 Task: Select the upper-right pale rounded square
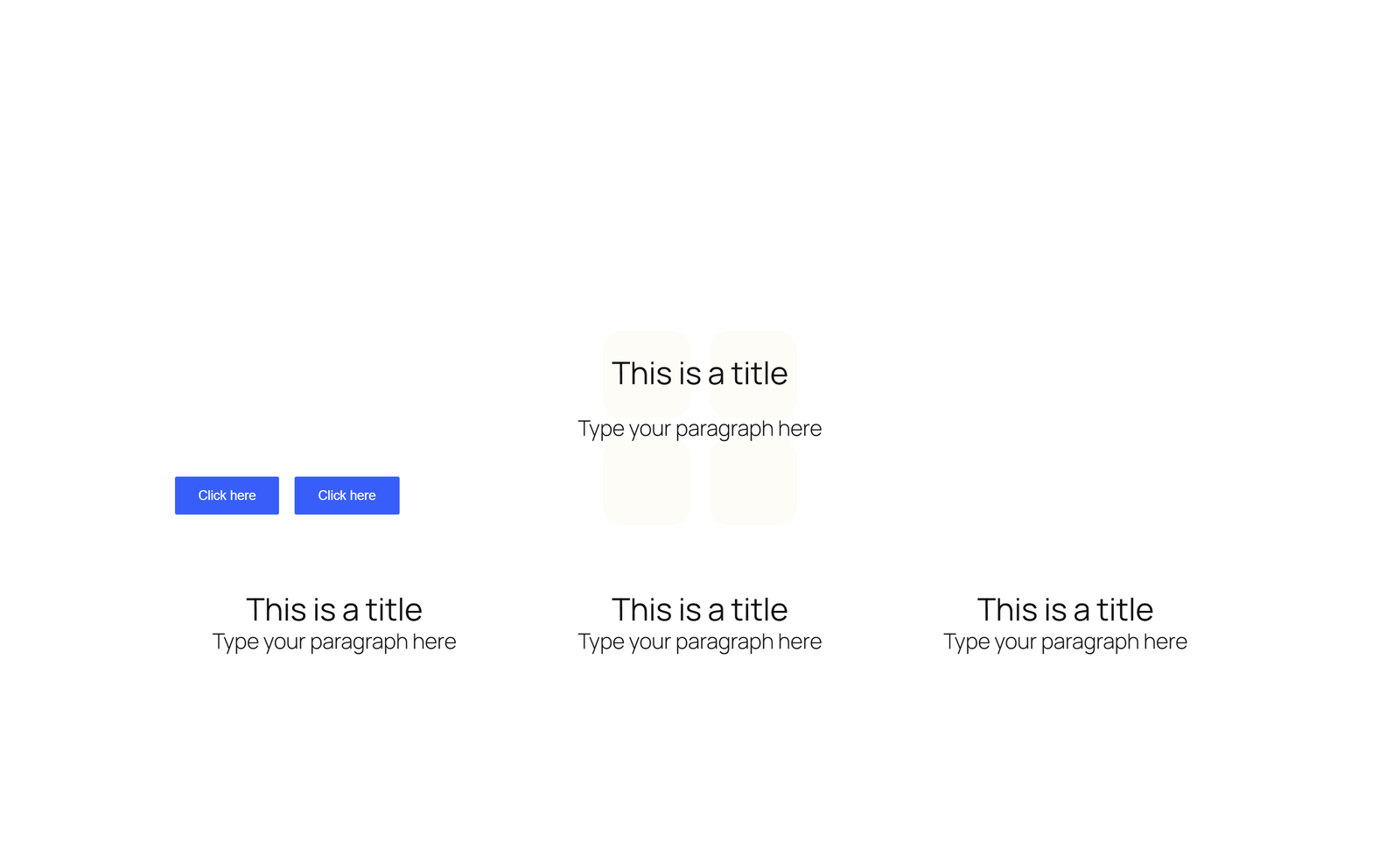[x=753, y=345]
